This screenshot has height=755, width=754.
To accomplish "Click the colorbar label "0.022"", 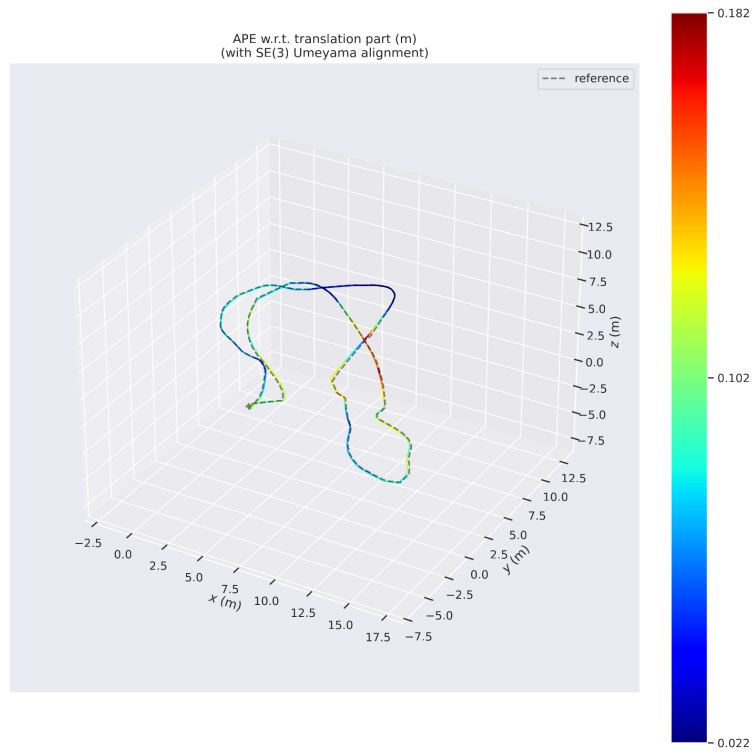I will pyautogui.click(x=733, y=743).
